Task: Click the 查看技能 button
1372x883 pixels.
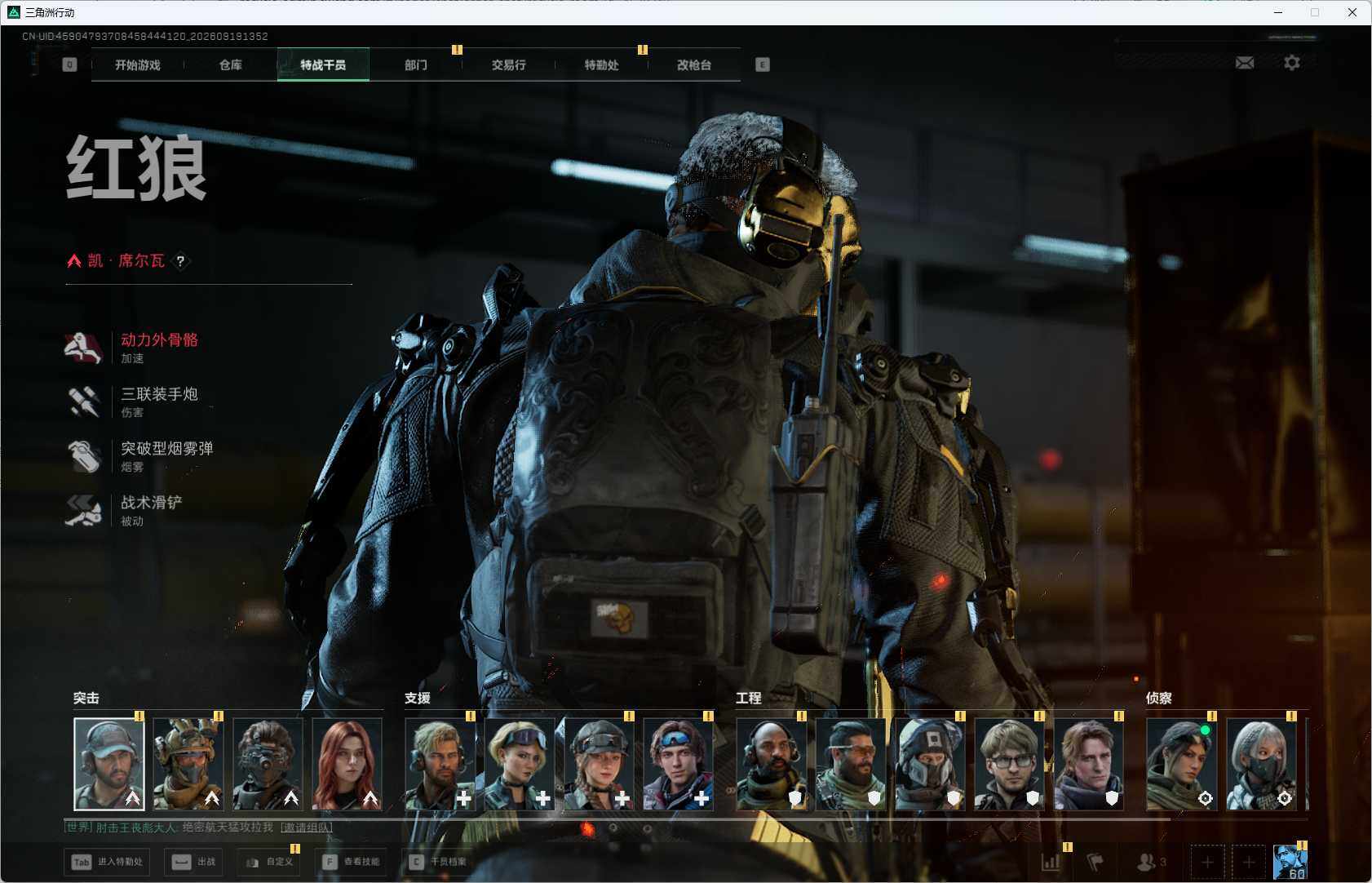Action: (x=352, y=862)
